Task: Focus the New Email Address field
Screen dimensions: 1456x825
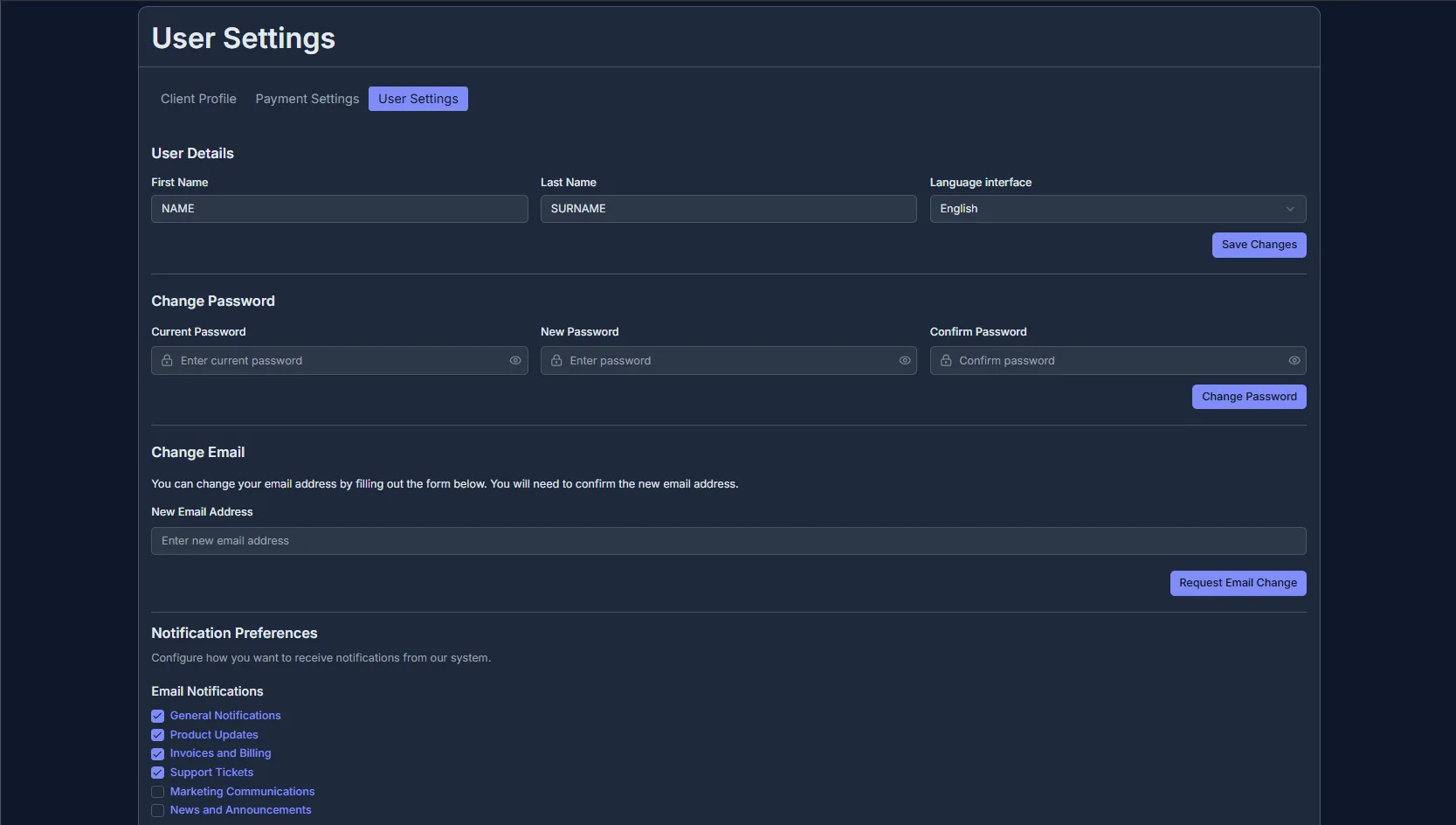Action: pyautogui.click(x=728, y=541)
